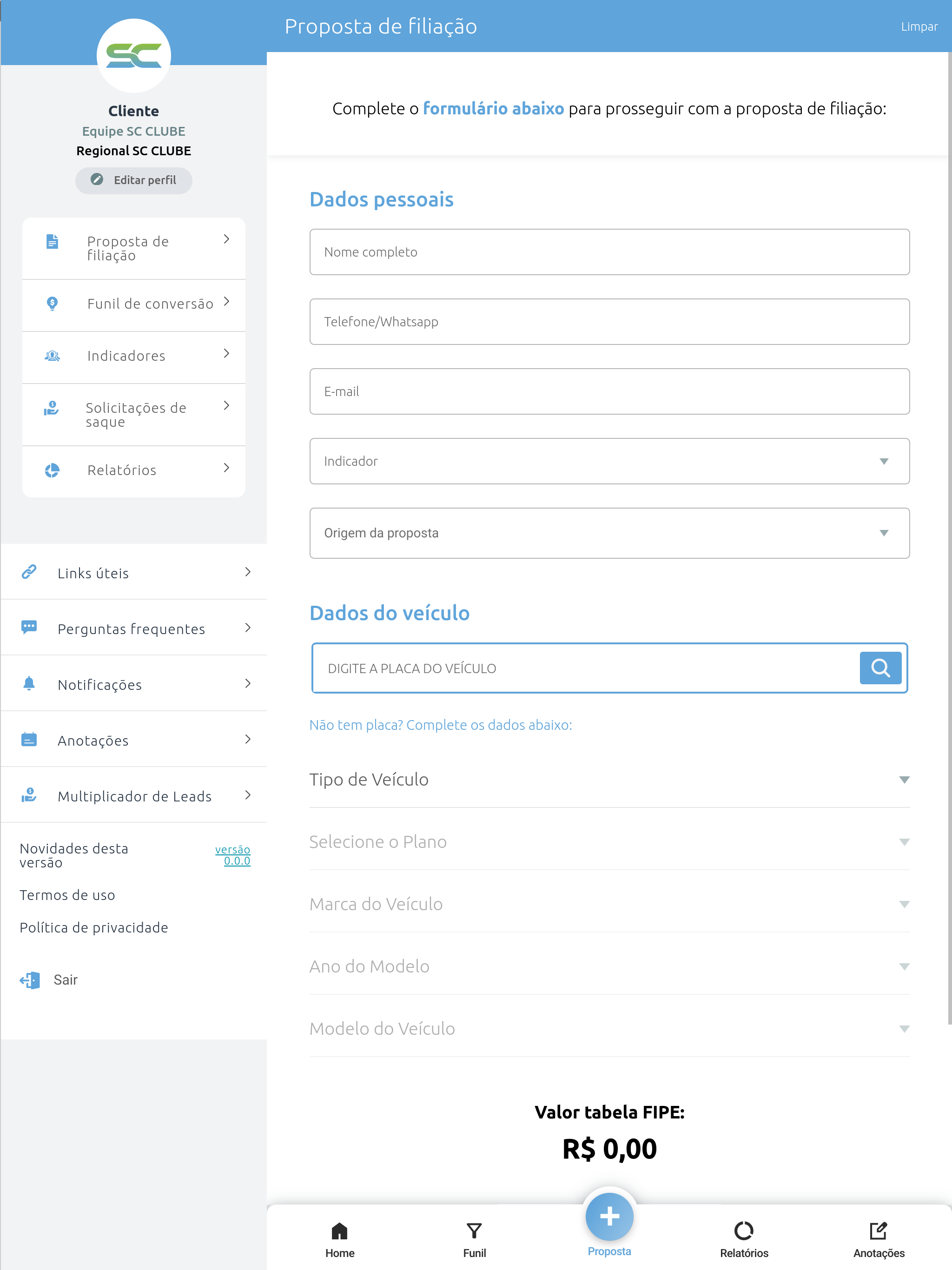Image resolution: width=952 pixels, height=1270 pixels.
Task: Click the pencil icon in Editar perfil
Action: [x=97, y=180]
